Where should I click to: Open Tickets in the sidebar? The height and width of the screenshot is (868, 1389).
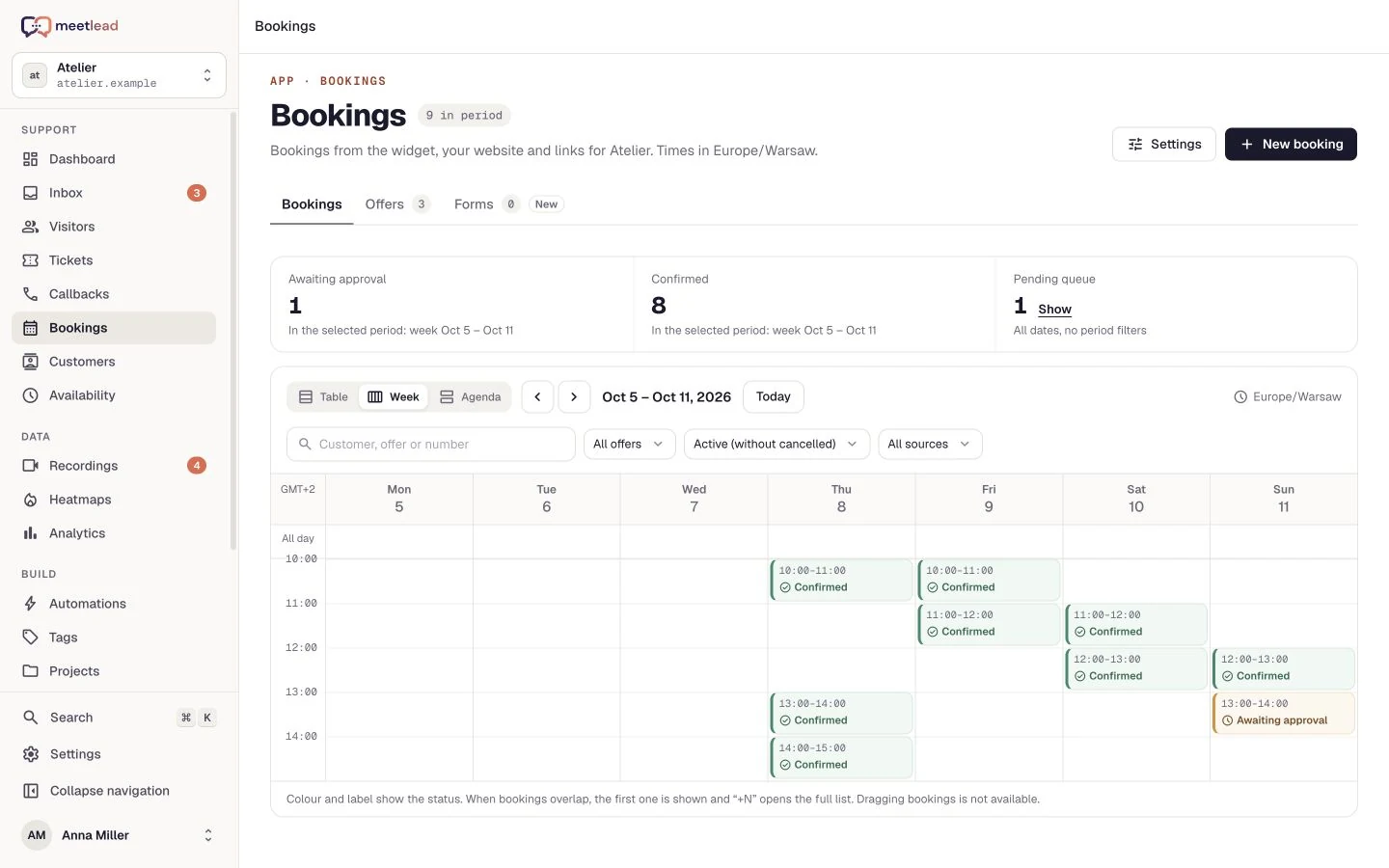tap(114, 260)
